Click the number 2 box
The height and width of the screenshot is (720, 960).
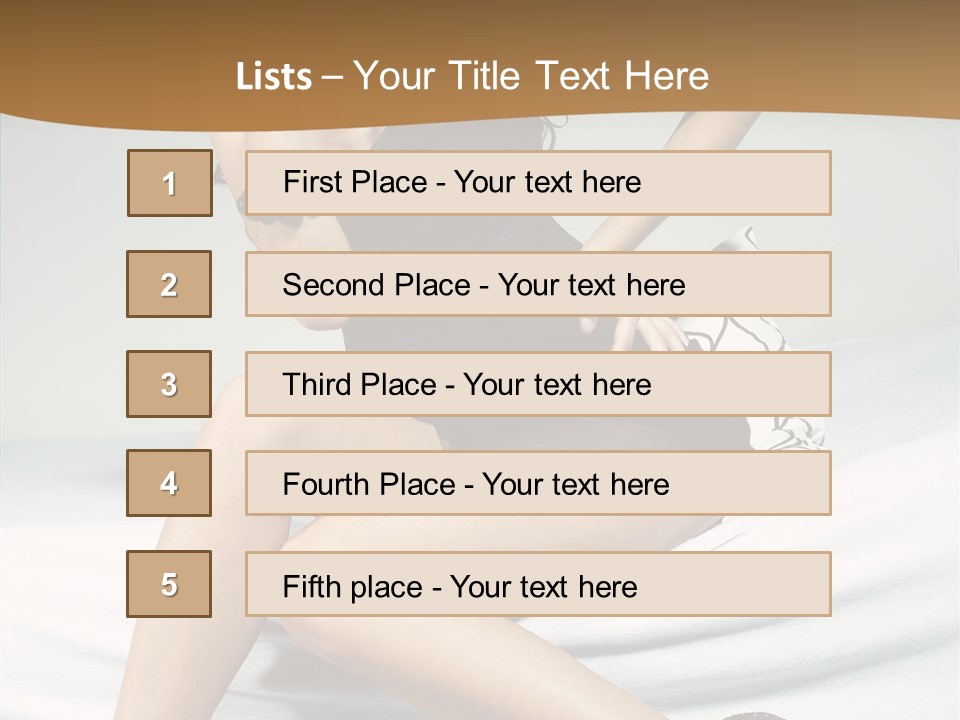[169, 284]
